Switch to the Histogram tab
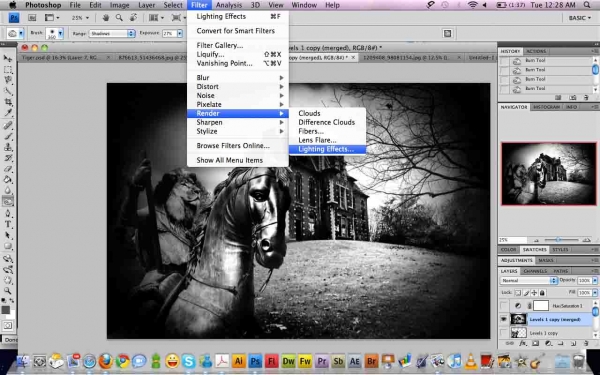The image size is (600, 375). coord(546,107)
